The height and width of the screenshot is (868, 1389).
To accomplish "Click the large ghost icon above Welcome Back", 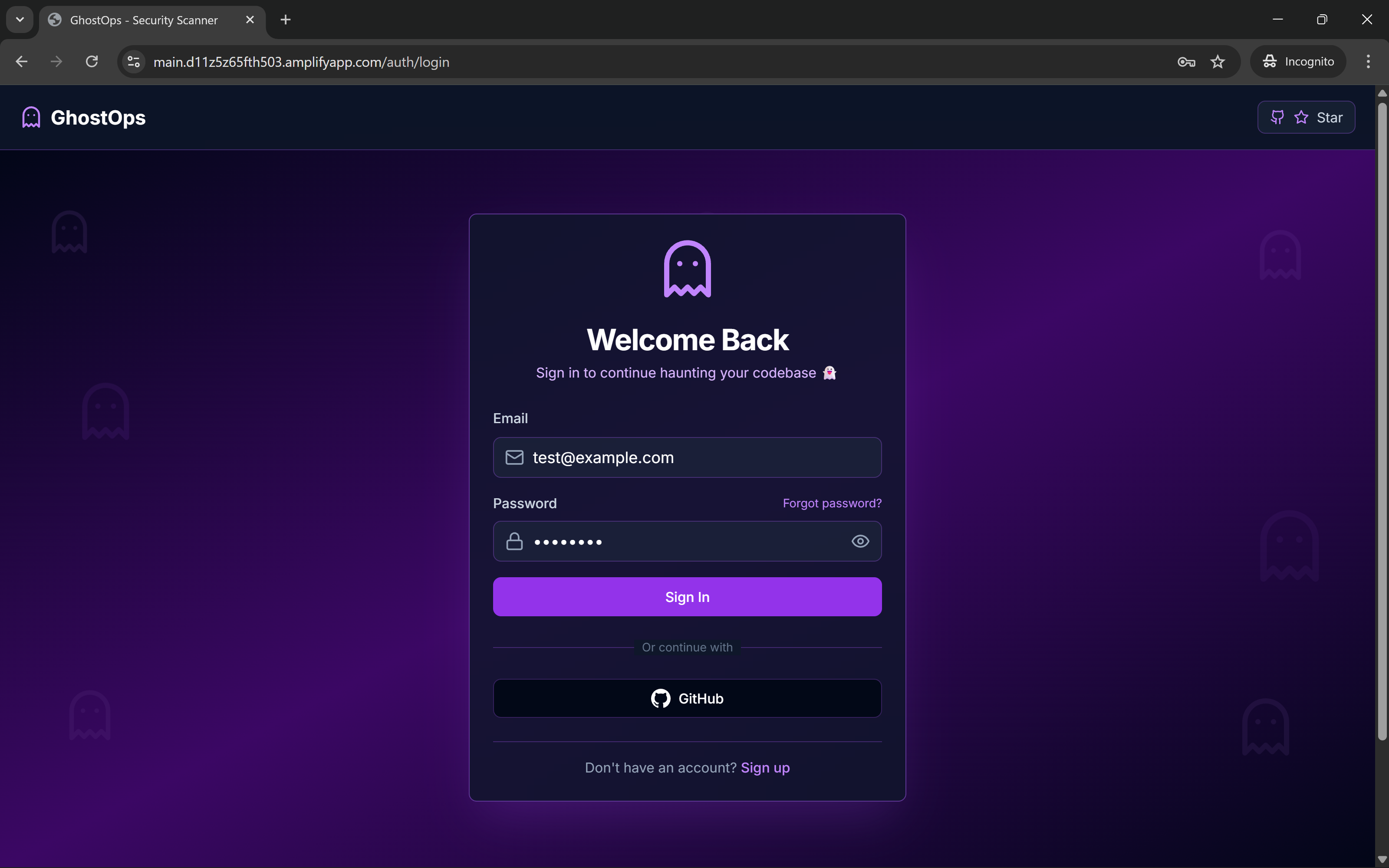I will point(687,269).
